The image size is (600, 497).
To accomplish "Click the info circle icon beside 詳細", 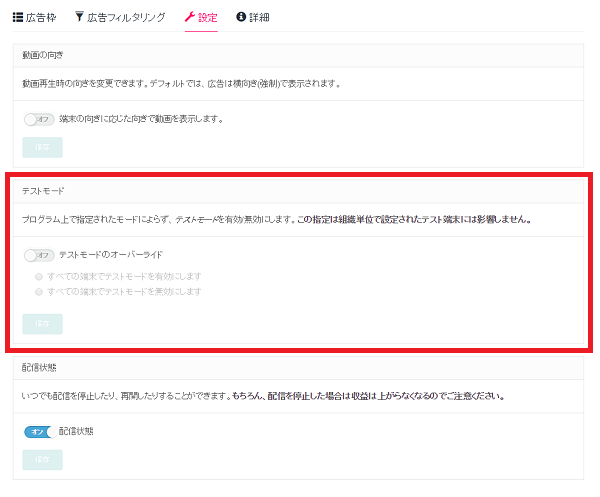I will tap(241, 17).
